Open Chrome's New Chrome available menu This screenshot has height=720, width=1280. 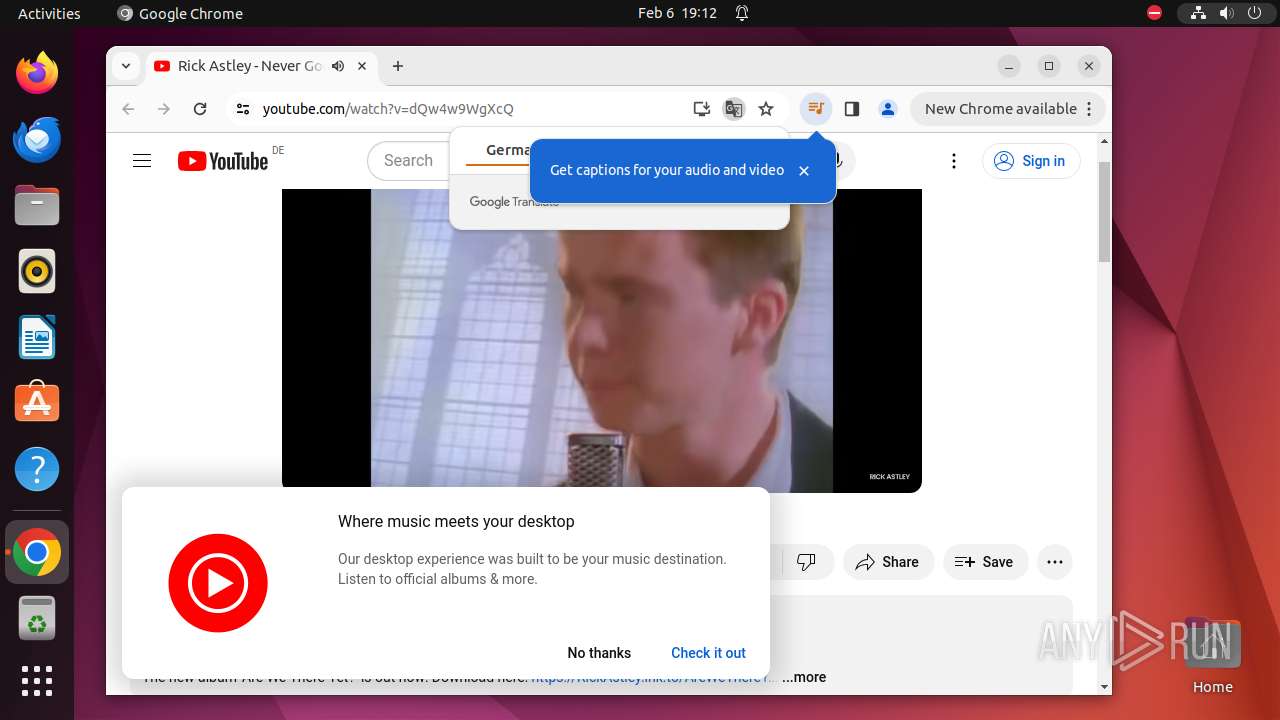click(x=1008, y=109)
